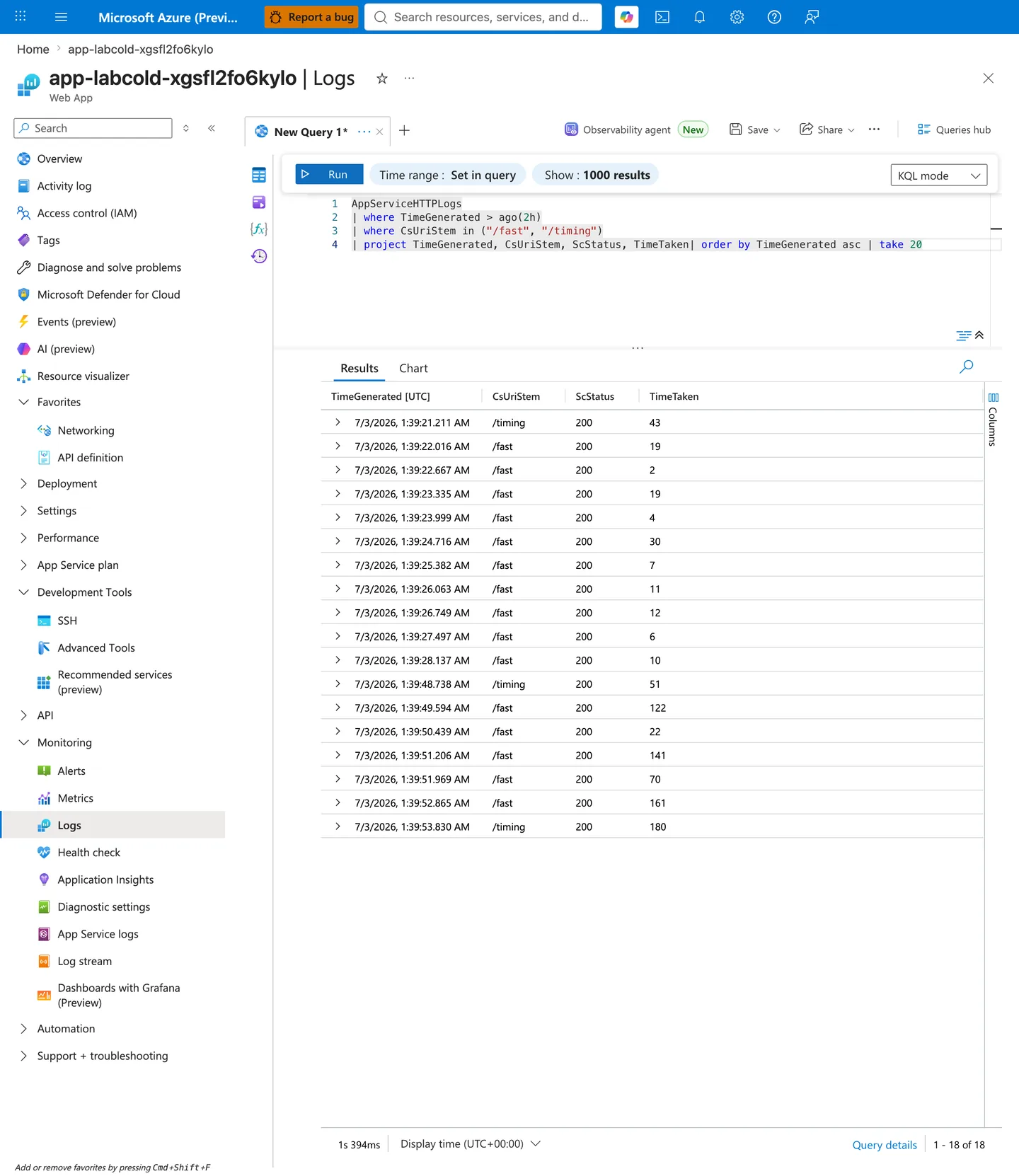Screen dimensions: 1019x1176
Task: Change Display time UTC dropdown
Action: click(x=471, y=1144)
